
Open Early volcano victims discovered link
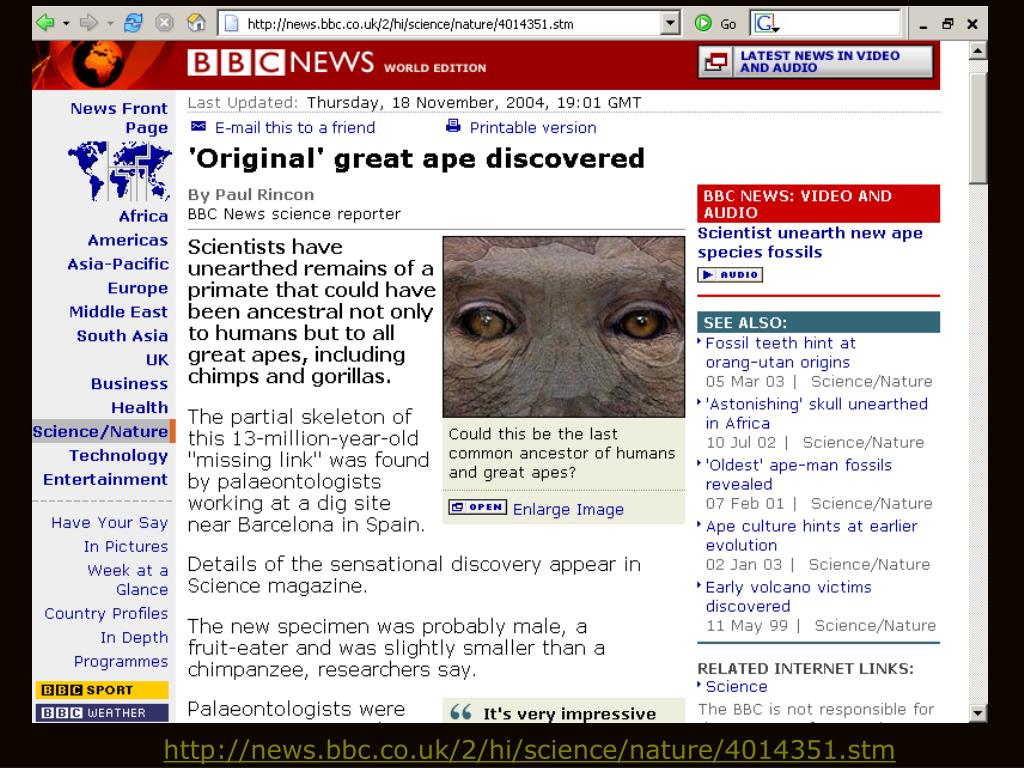pos(788,597)
